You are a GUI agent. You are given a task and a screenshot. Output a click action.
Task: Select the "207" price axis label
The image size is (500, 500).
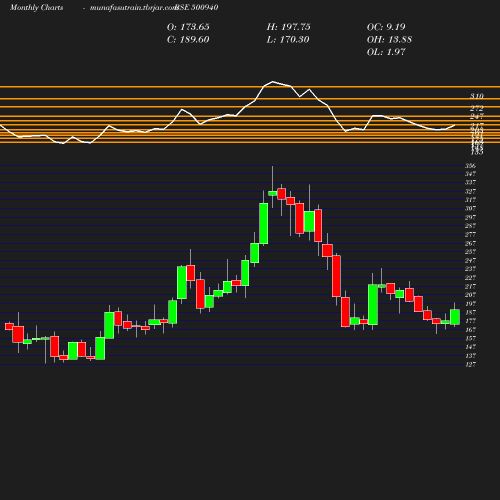pyautogui.click(x=470, y=295)
